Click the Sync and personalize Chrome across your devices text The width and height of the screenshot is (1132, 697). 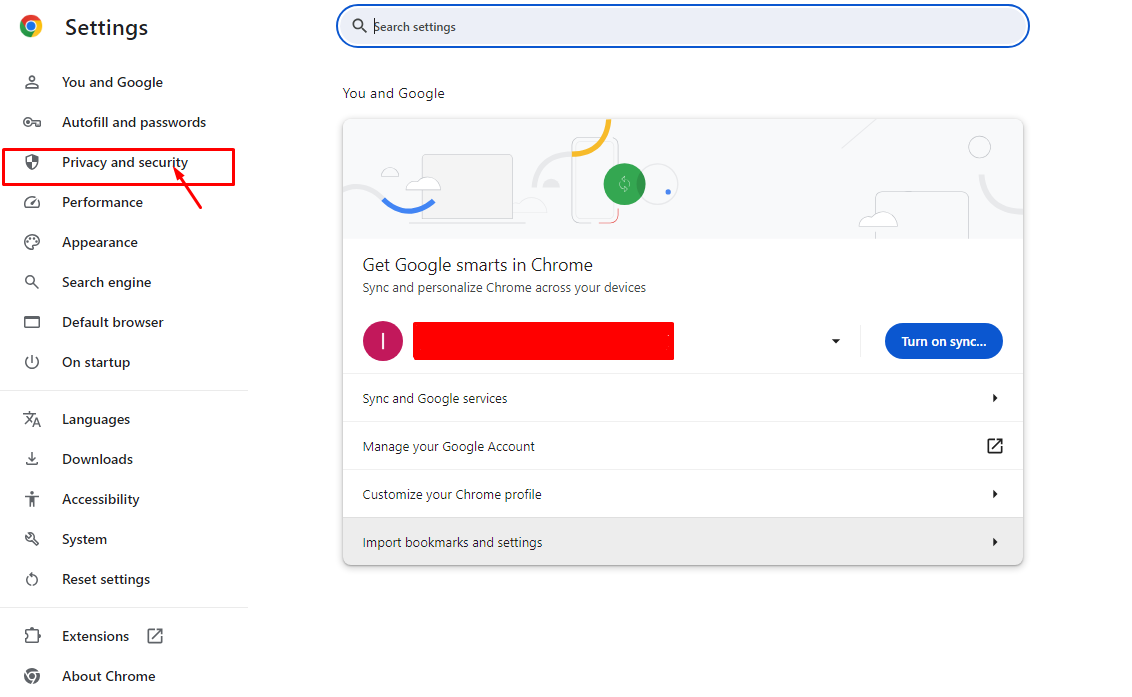pos(504,287)
